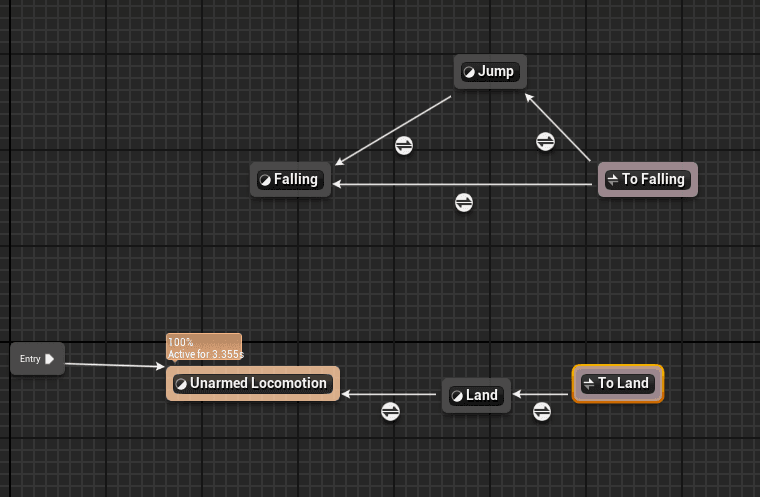Click the conduit icon inside the To Land node
The image size is (760, 497).
pos(589,384)
